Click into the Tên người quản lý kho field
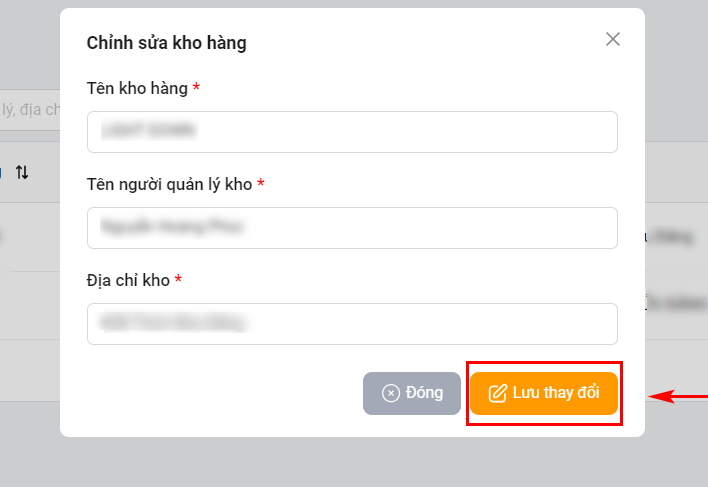This screenshot has height=487, width=708. pos(352,228)
